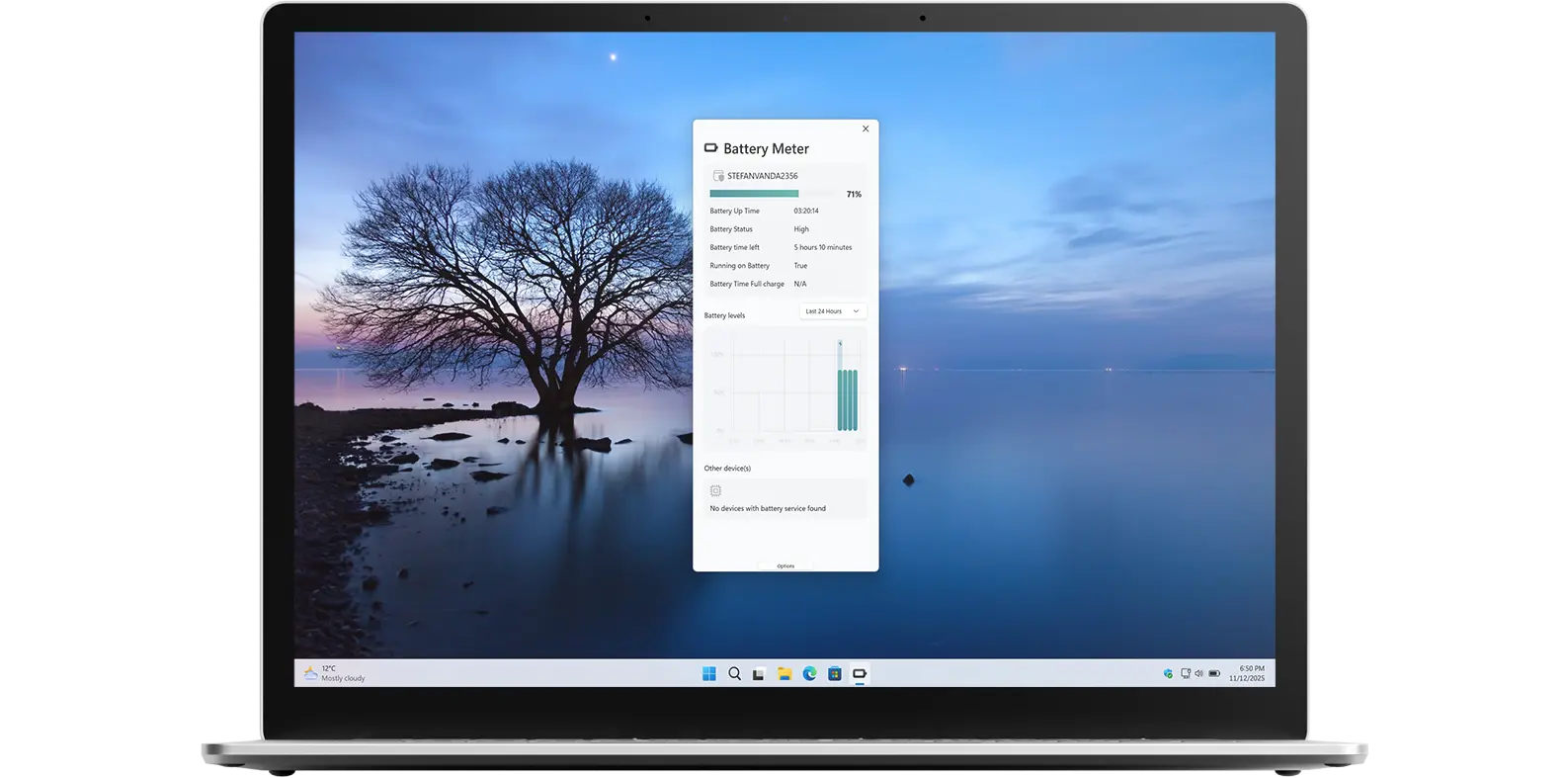Image resolution: width=1568 pixels, height=778 pixels.
Task: Open the weather widget showing Mostly cloudy
Action: [x=334, y=673]
